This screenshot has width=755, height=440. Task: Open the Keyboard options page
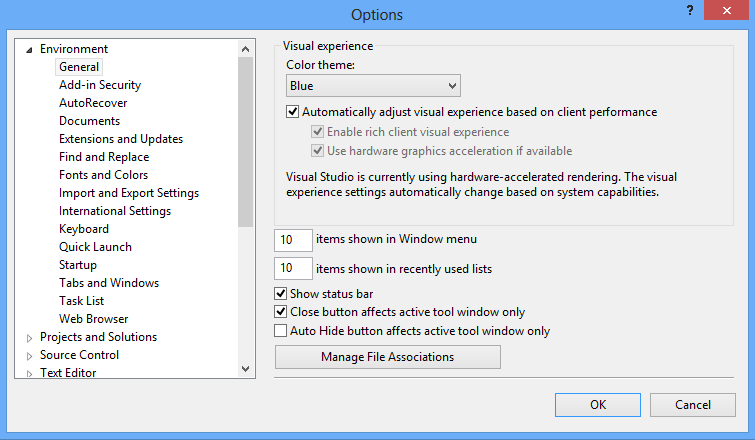click(x=84, y=229)
